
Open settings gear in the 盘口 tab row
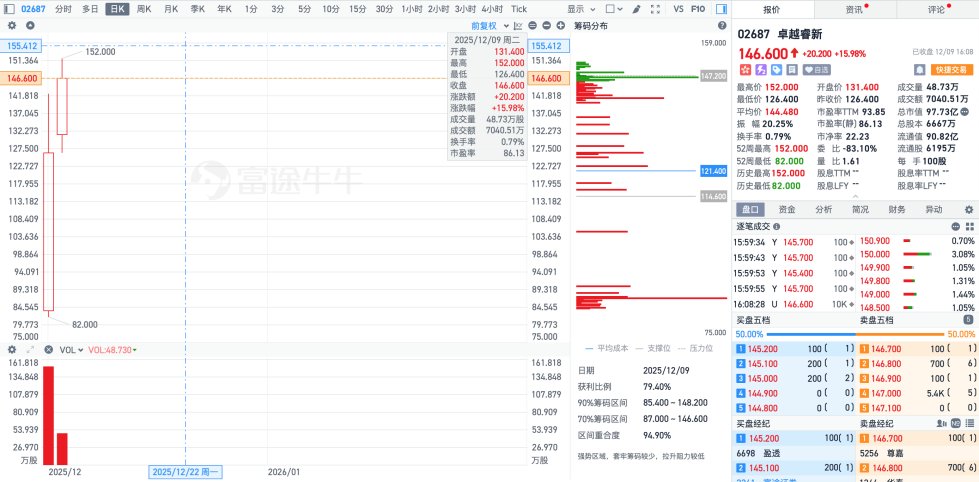point(967,210)
